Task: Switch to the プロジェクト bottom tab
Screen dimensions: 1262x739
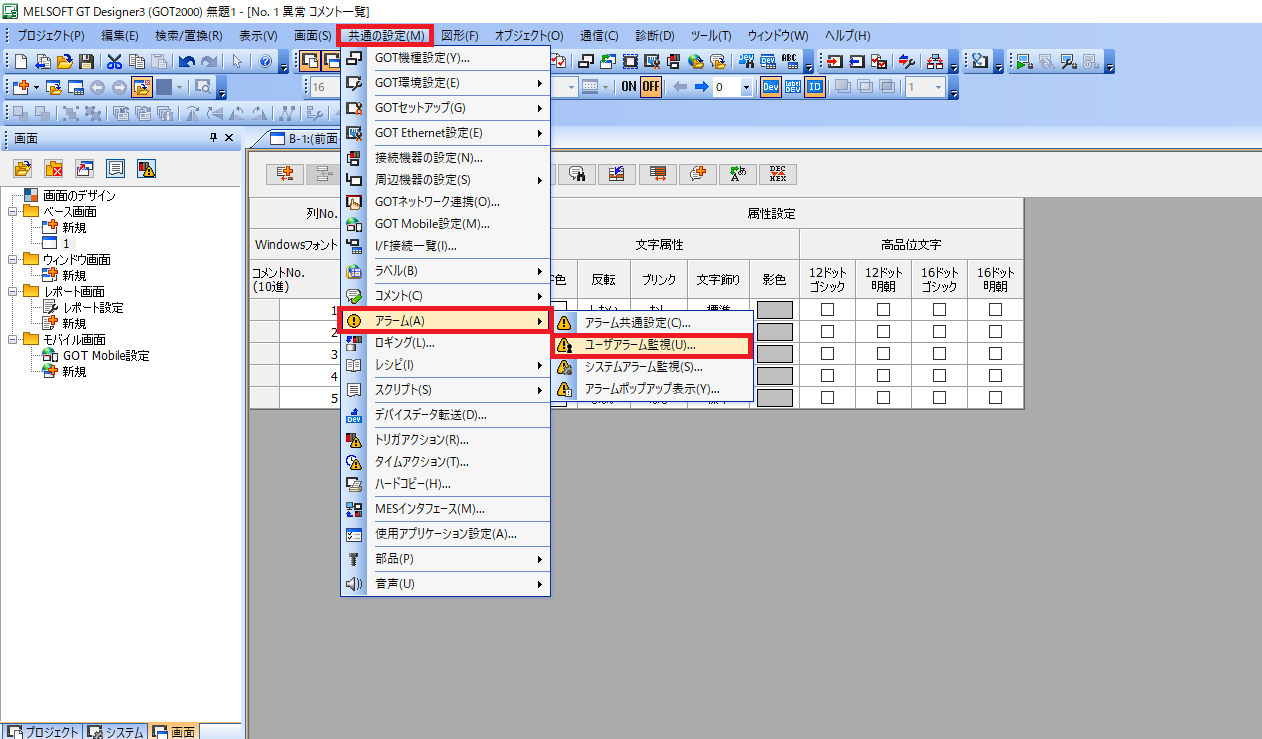Action: pos(42,732)
